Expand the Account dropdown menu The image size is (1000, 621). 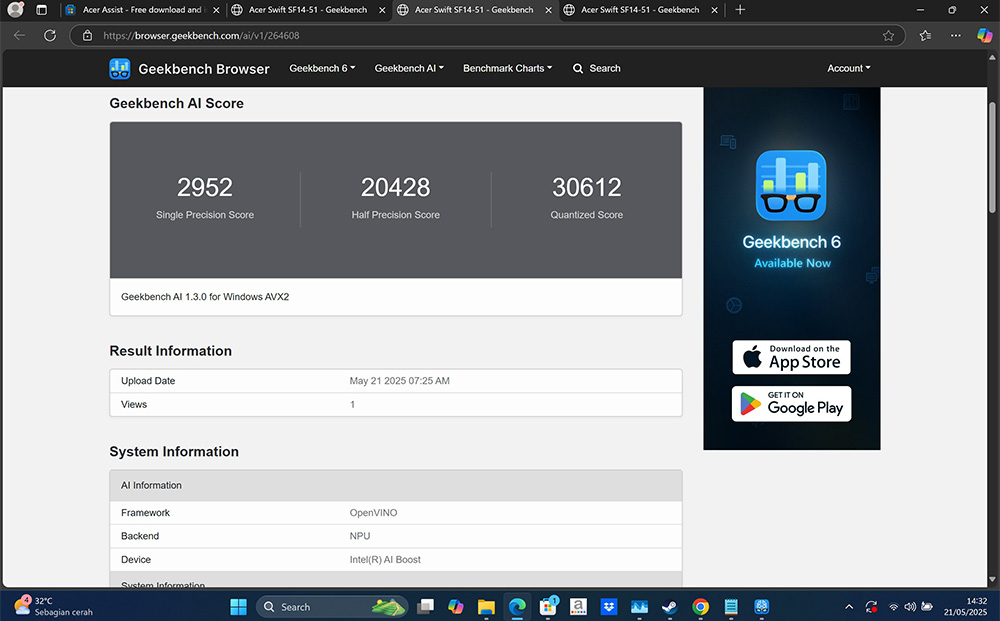tap(848, 68)
